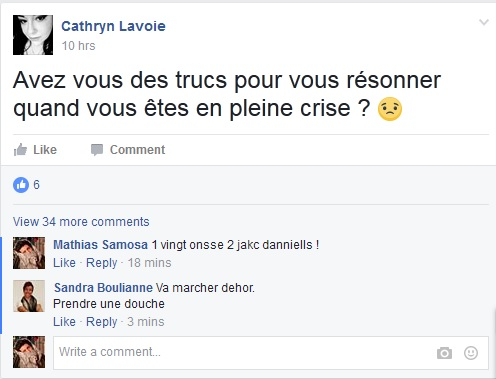This screenshot has width=496, height=379.
Task: Open Mathias Samosa's profile link
Action: click(x=100, y=245)
